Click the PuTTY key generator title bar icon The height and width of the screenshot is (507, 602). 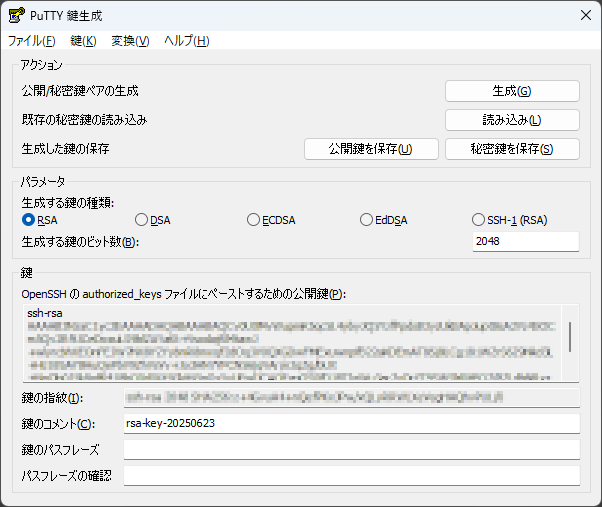click(x=17, y=15)
